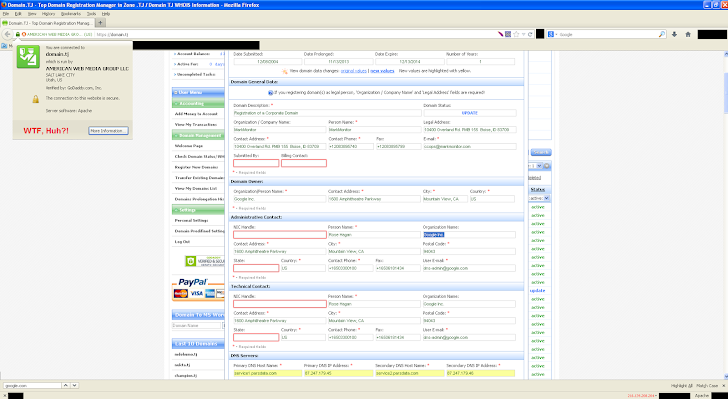Open the Tools menu
The width and height of the screenshot is (728, 399).
tap(91, 14)
